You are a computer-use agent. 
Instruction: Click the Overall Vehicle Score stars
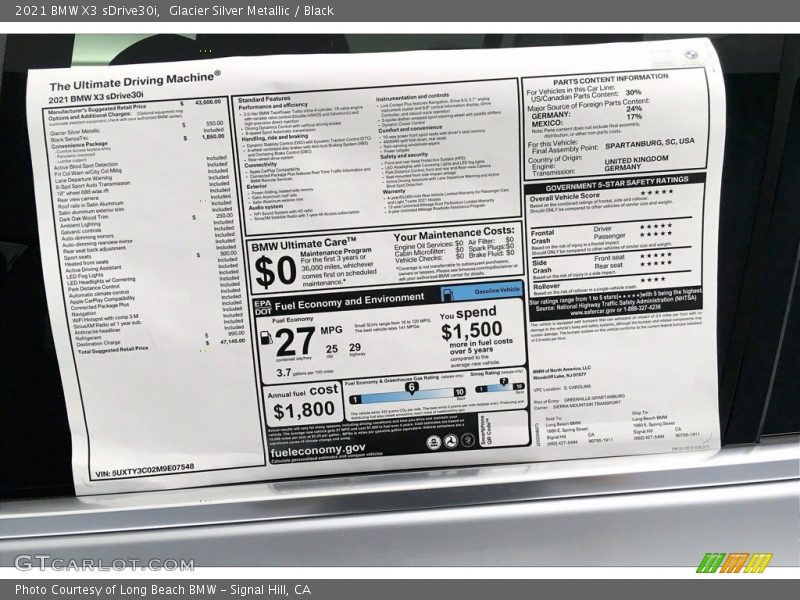657,192
